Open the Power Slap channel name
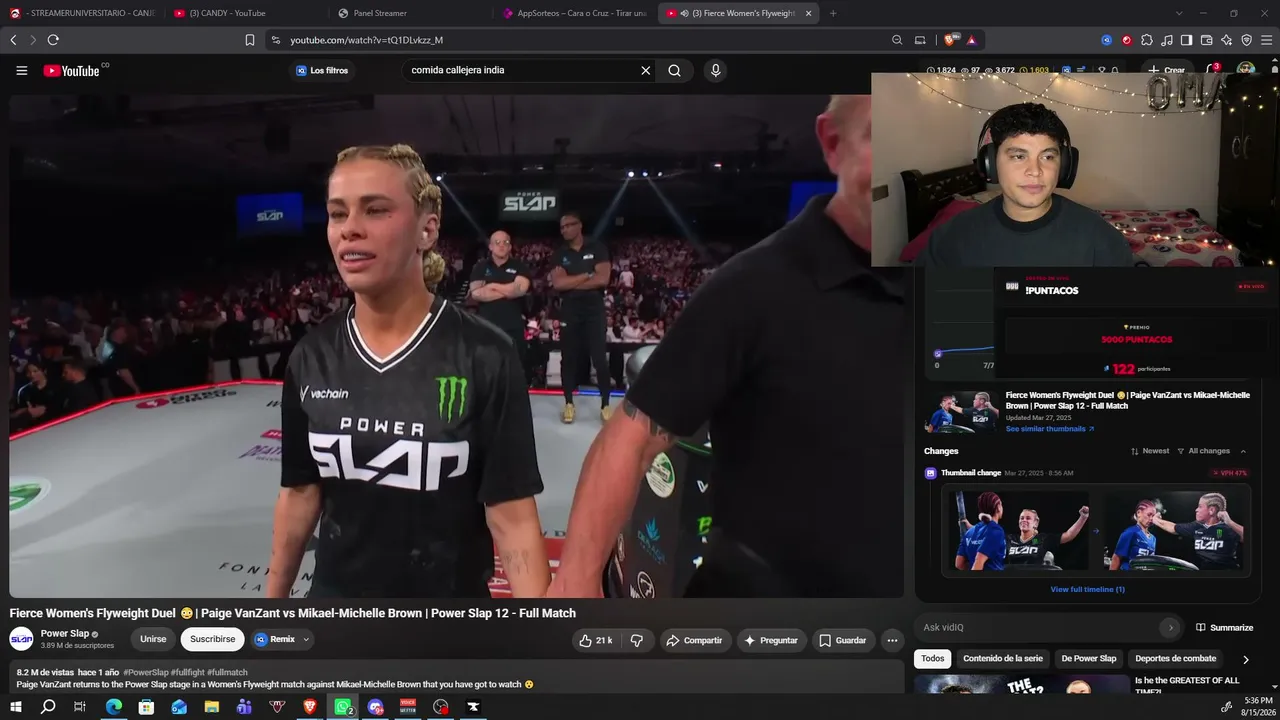The image size is (1280, 720). click(65, 634)
